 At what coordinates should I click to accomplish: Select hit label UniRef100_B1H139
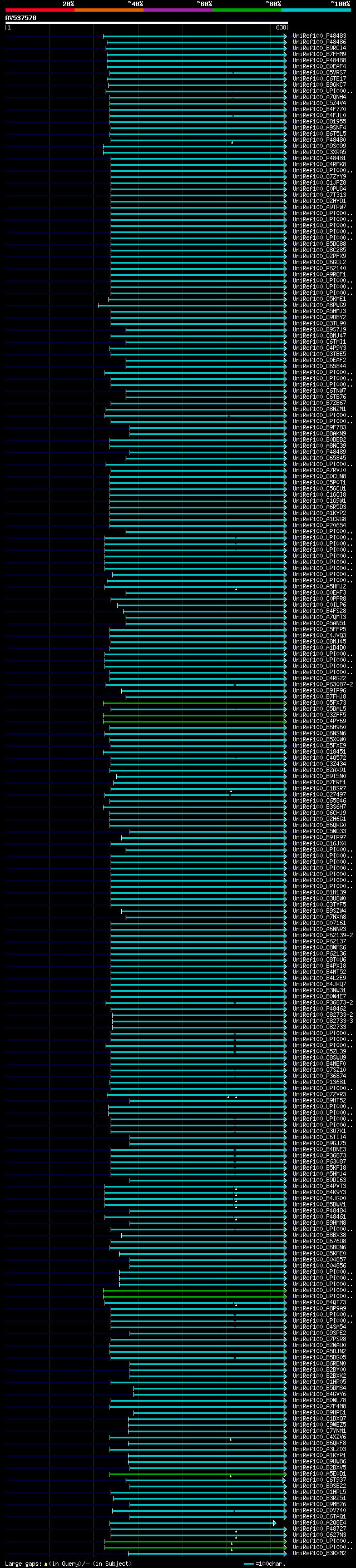[319, 892]
